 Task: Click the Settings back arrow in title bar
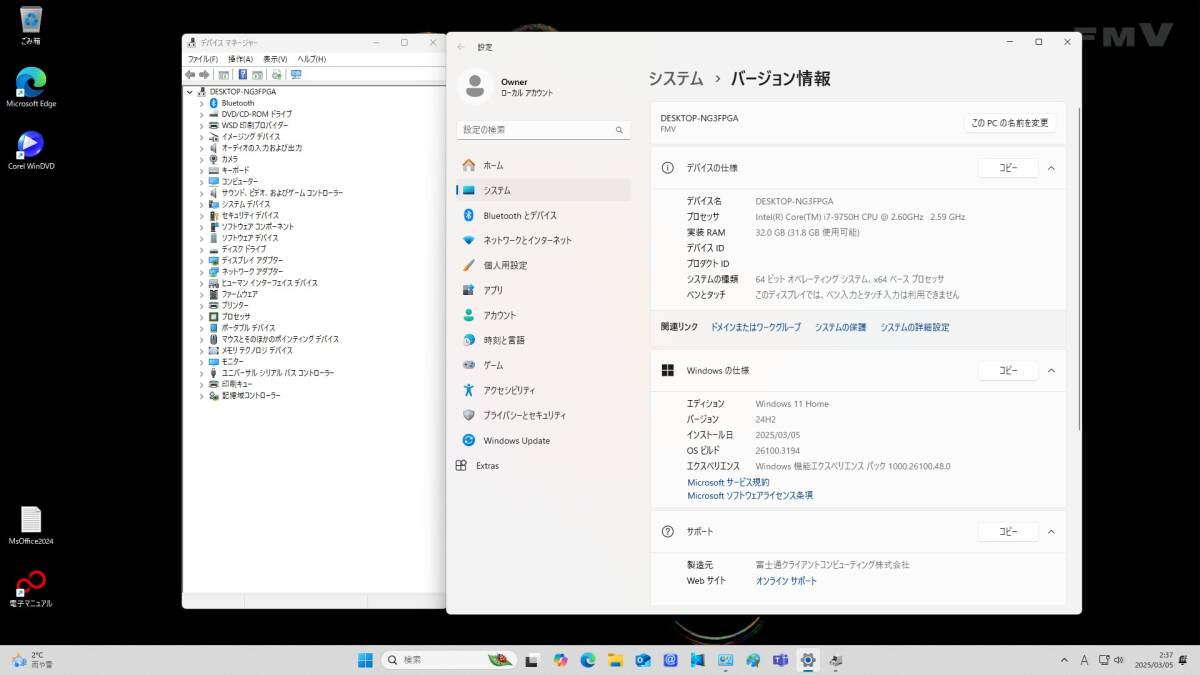(x=461, y=47)
